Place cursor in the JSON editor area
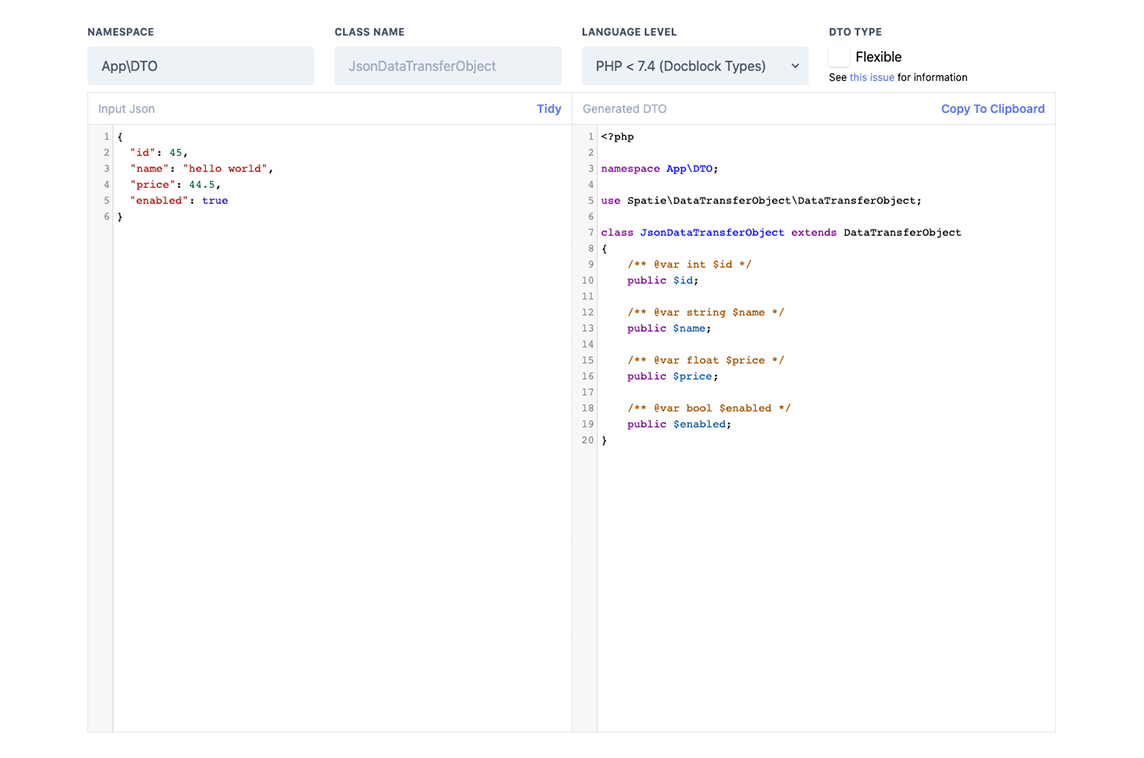Screen dimensions: 1144x758 [x=300, y=300]
